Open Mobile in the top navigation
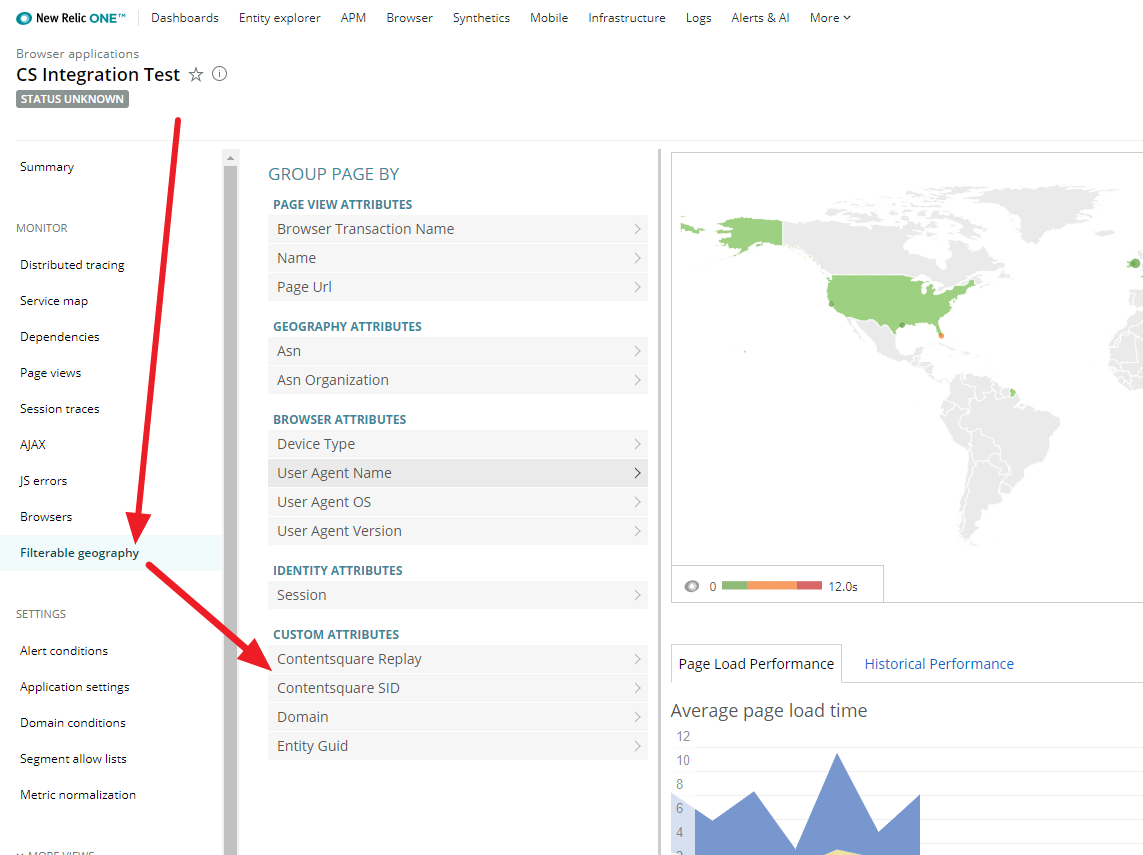Viewport: 1143px width, 855px height. [549, 18]
